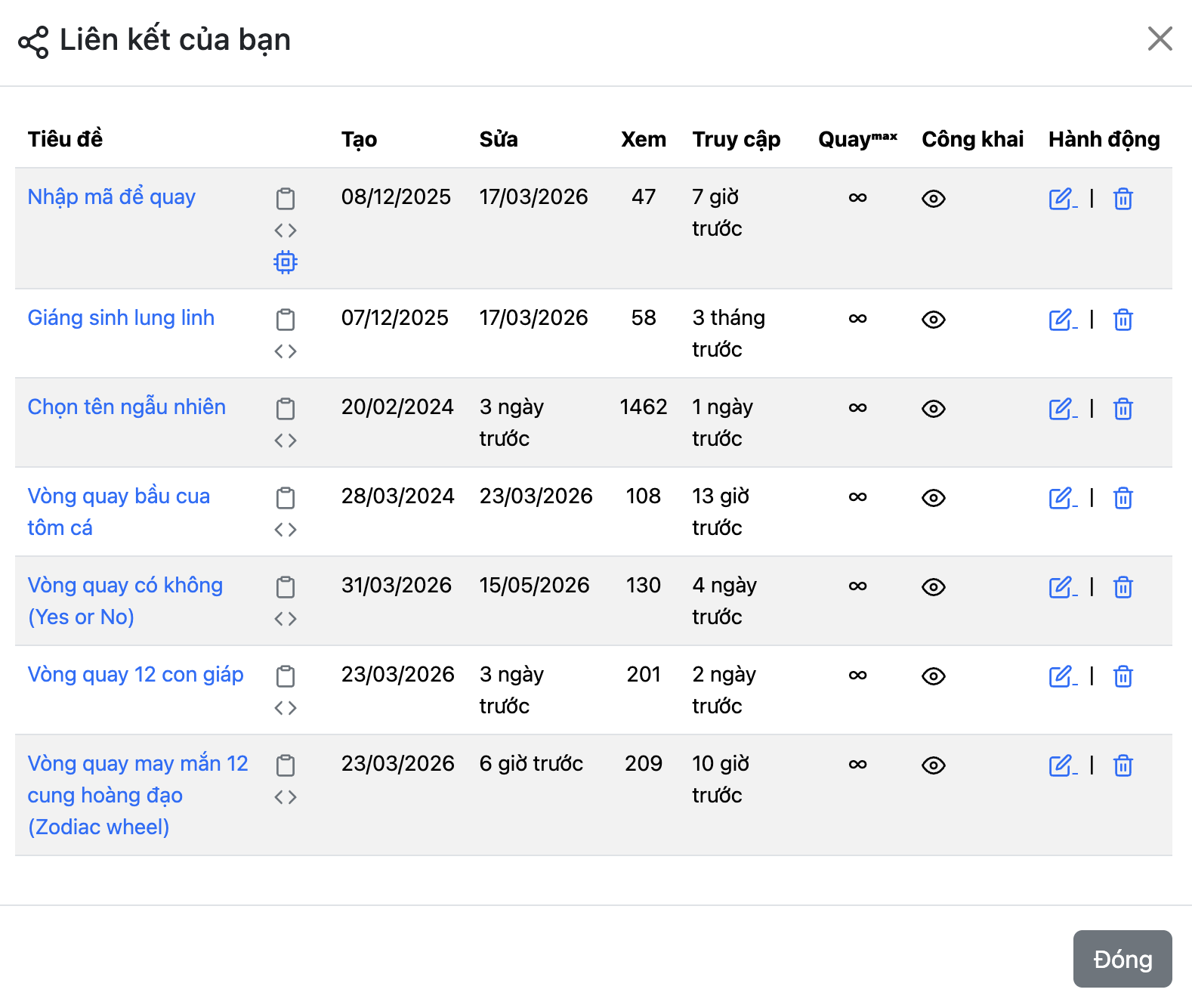Delete the 'Vòng quay 12 con giáp' link
This screenshot has width=1192, height=1008.
click(1123, 676)
